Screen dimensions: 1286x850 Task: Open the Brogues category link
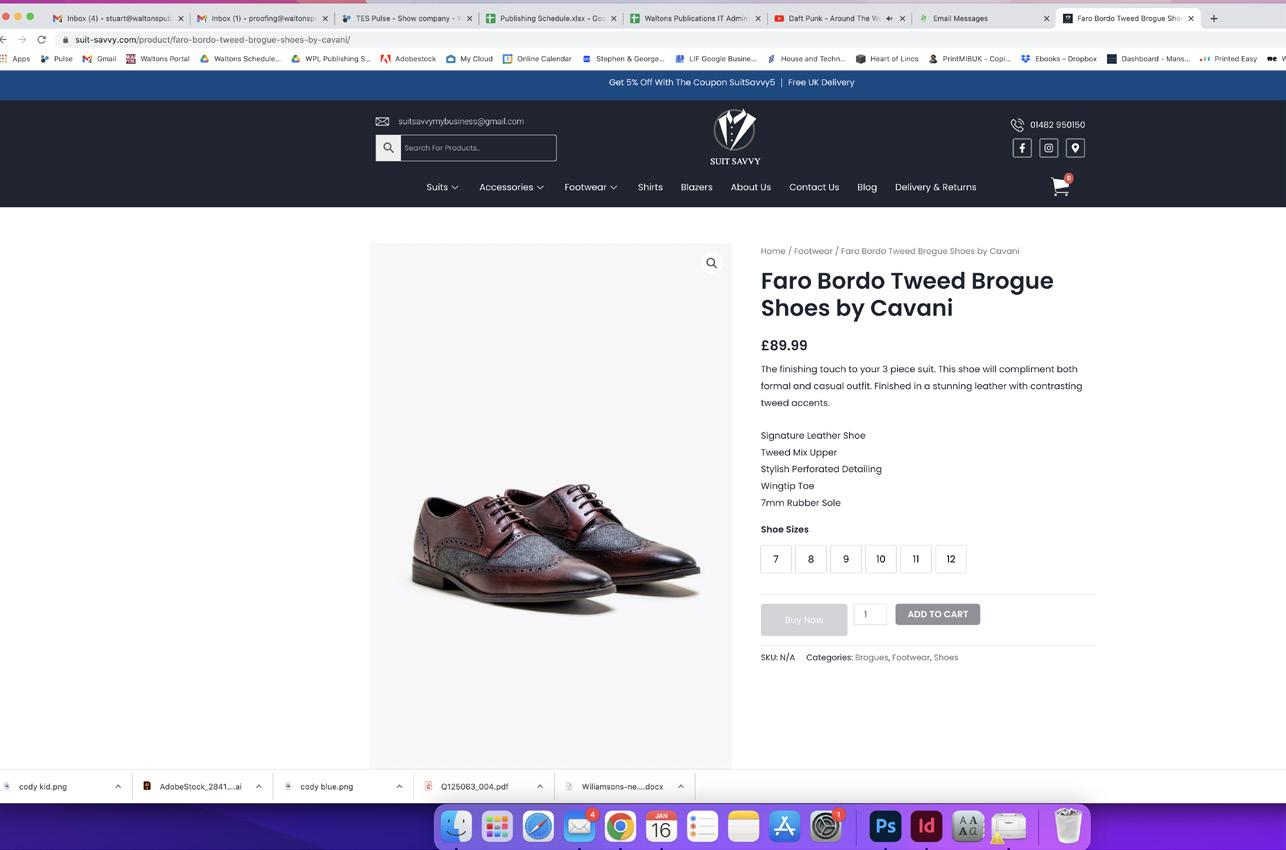tap(871, 658)
